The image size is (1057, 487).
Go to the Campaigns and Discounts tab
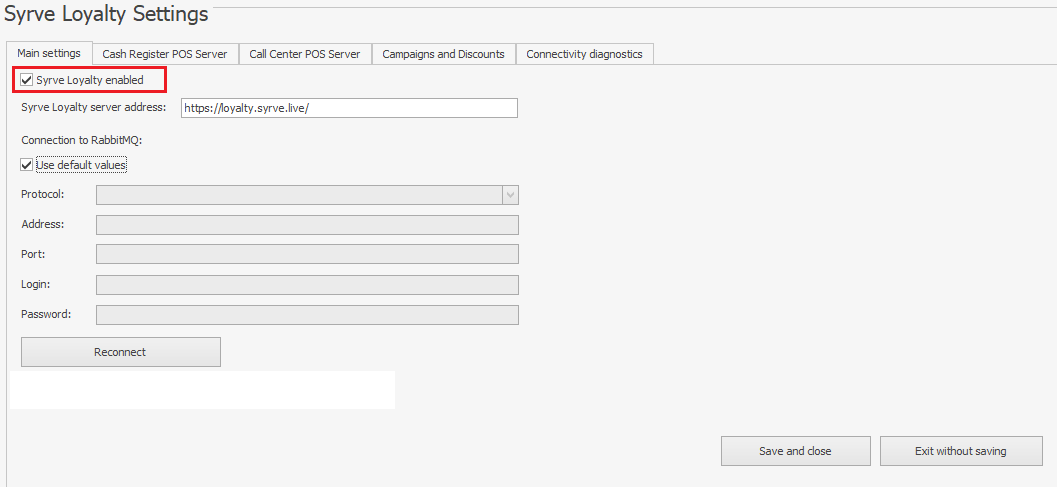click(443, 54)
